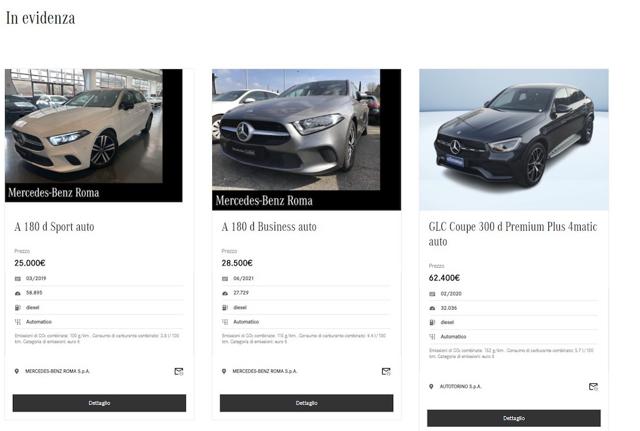Click location pin icon beside AUTOTORINO S.p.A.
The height and width of the screenshot is (431, 640).
click(431, 387)
